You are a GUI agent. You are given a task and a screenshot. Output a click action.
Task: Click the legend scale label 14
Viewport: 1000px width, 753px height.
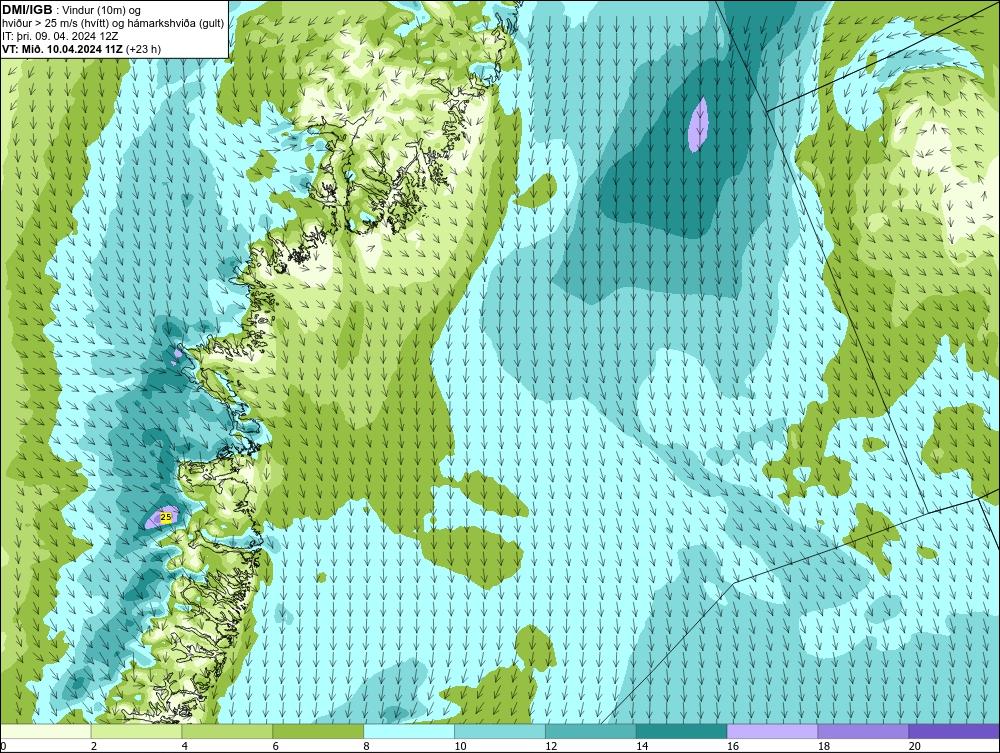click(642, 746)
